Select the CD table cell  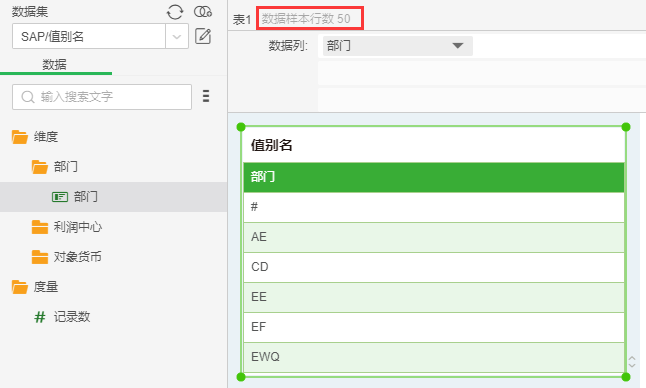coord(434,267)
